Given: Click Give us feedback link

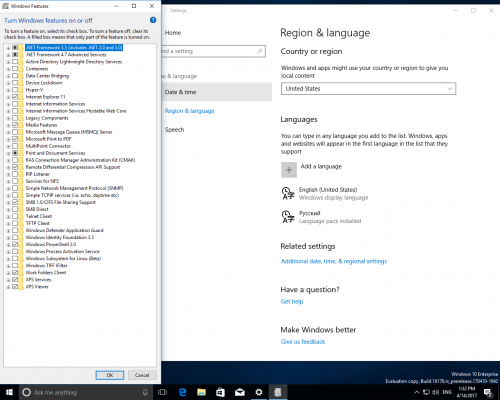Looking at the screenshot, I should click(303, 342).
